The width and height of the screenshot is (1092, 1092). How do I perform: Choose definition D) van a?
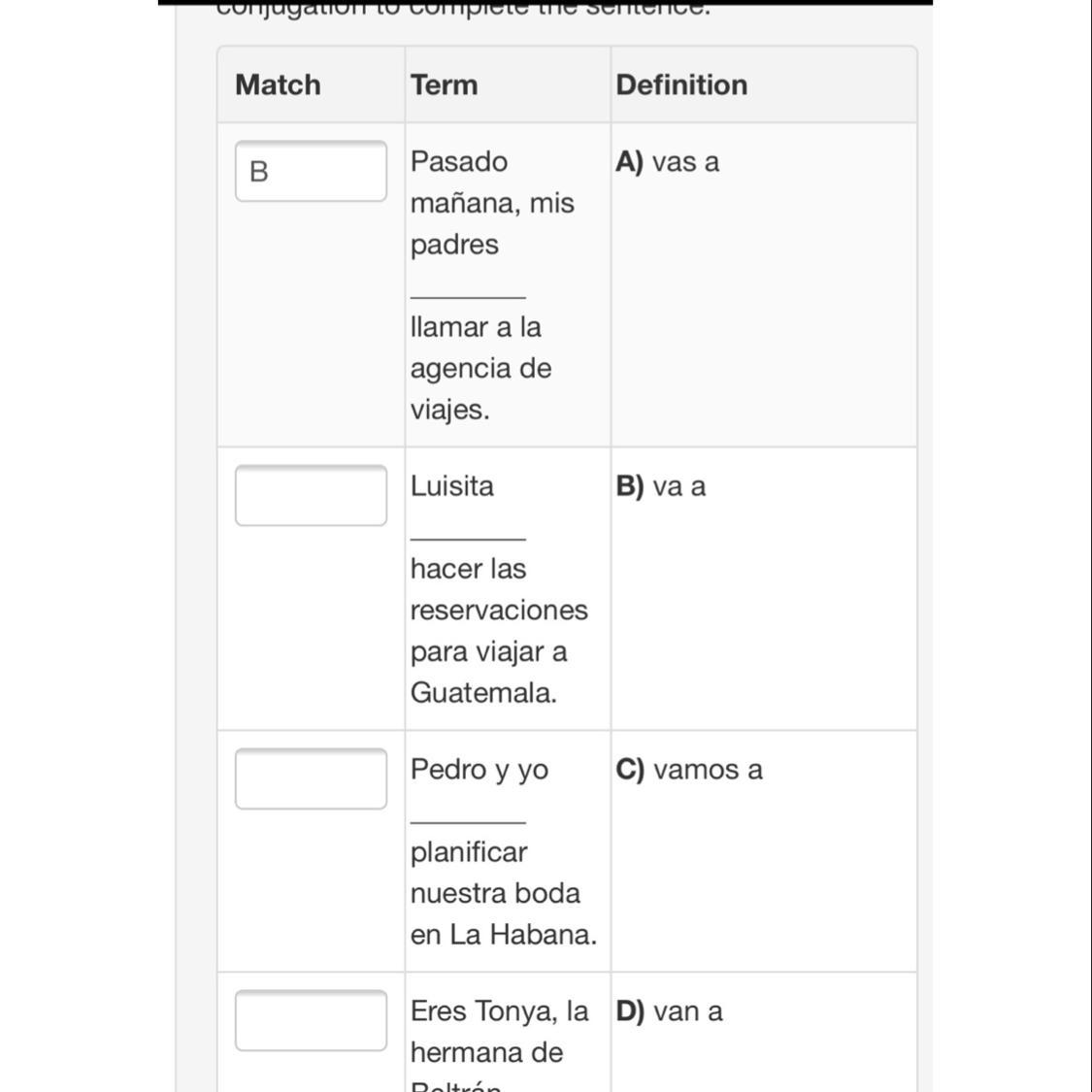(669, 1011)
